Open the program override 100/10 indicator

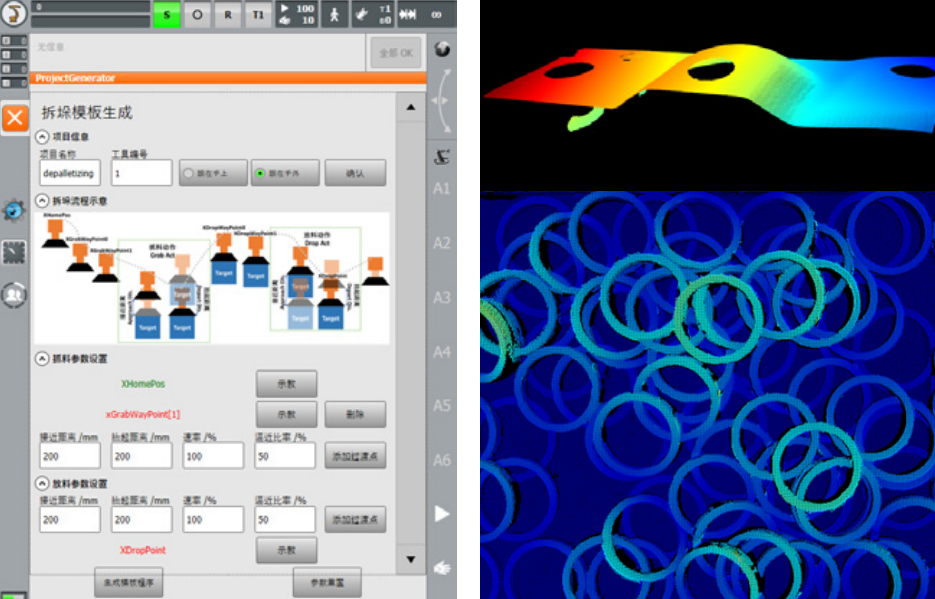297,14
